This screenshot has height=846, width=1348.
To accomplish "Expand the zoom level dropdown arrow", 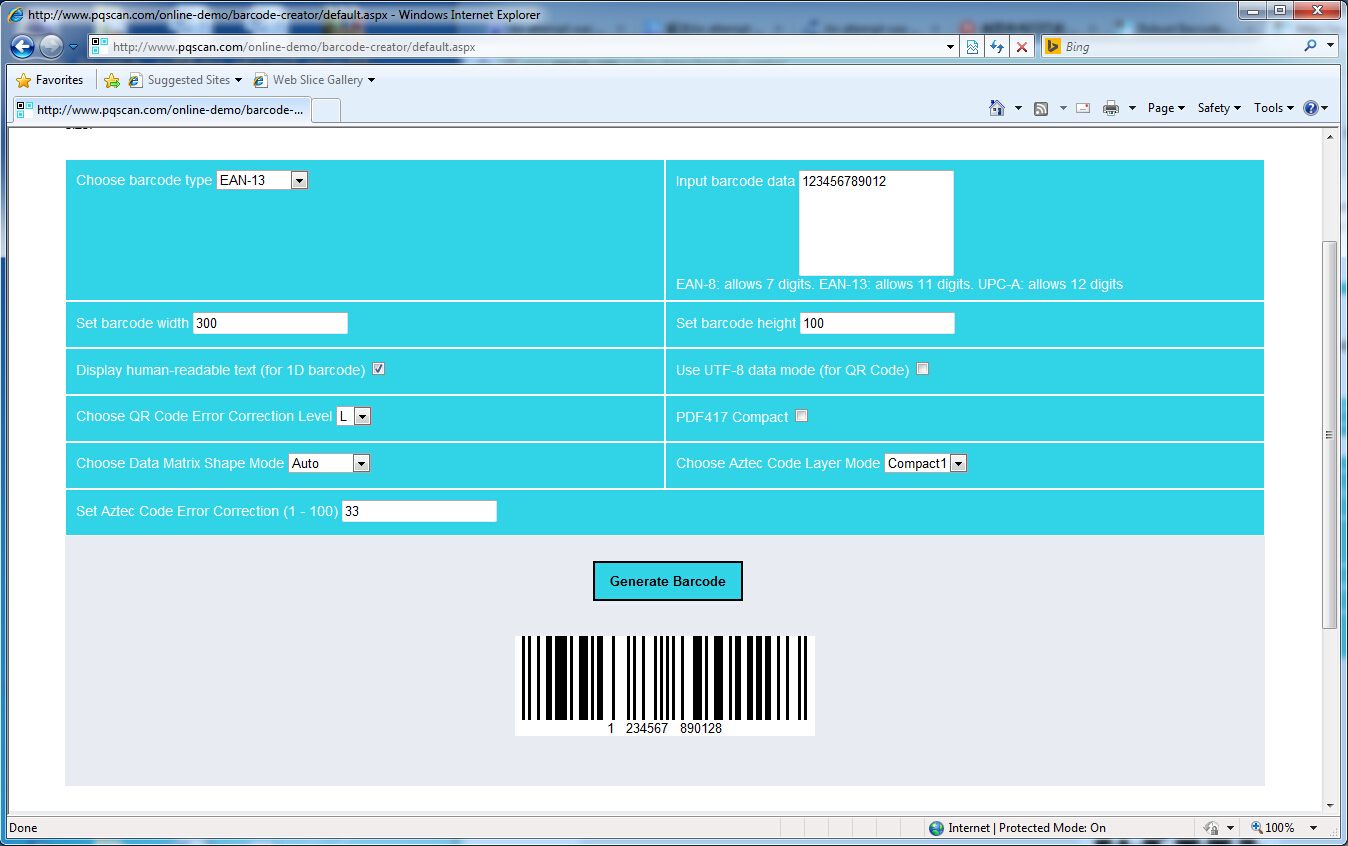I will pyautogui.click(x=1313, y=828).
